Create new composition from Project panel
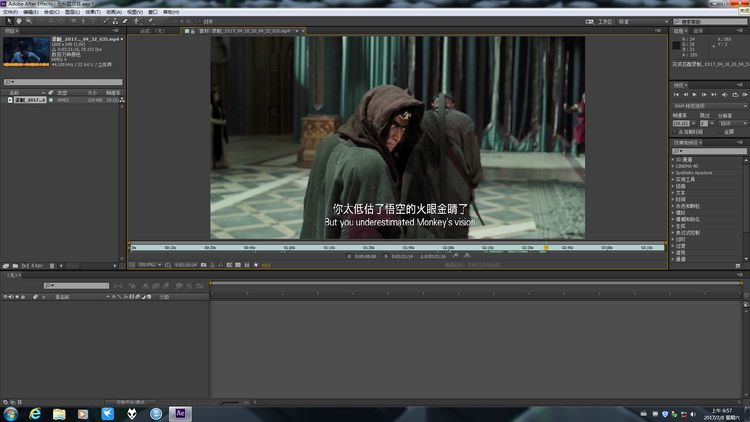The image size is (750, 422). click(x=24, y=266)
